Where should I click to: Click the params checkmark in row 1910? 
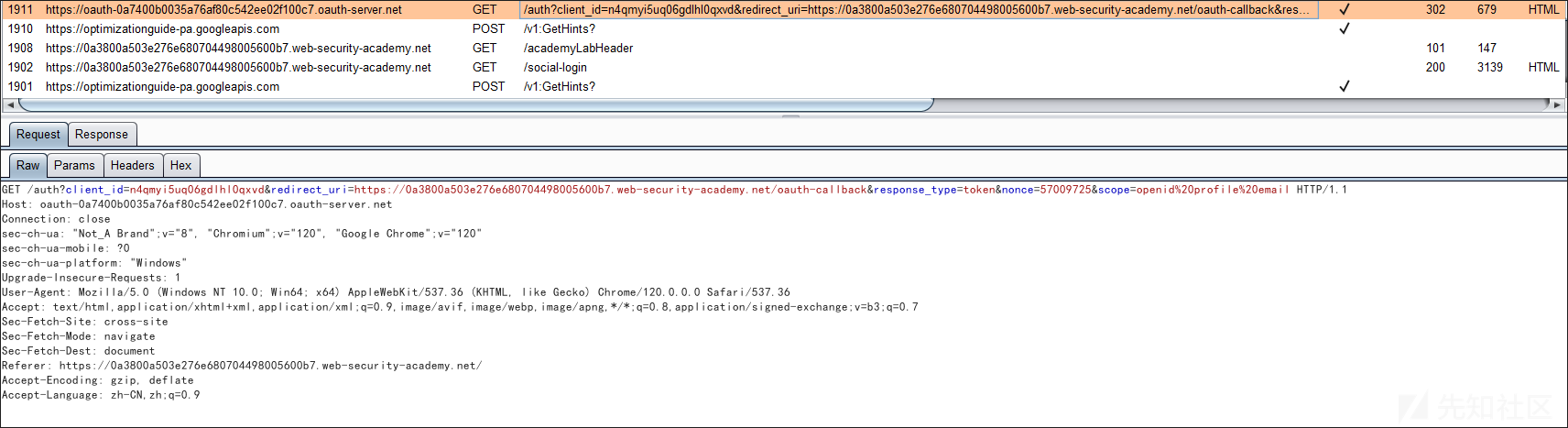pos(1345,28)
